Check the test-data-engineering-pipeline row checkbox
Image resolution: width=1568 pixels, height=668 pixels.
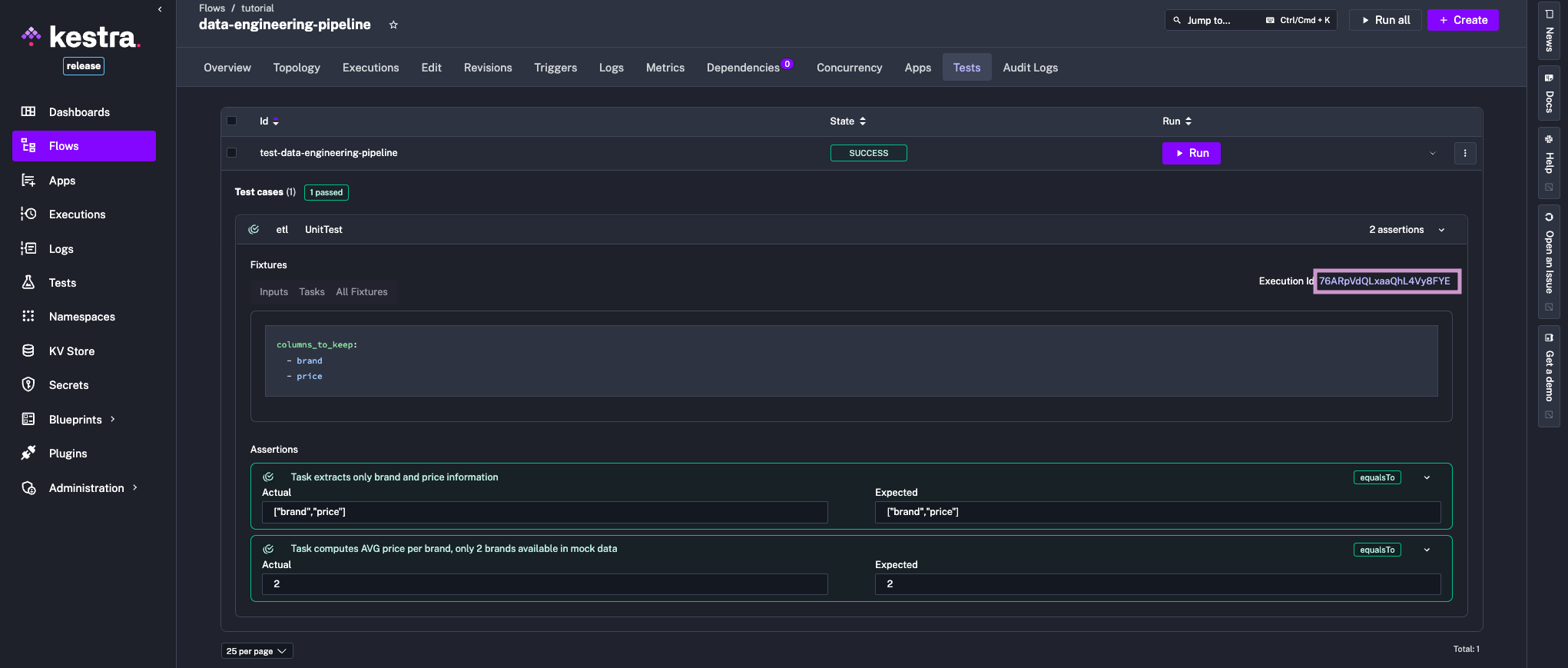click(x=231, y=152)
